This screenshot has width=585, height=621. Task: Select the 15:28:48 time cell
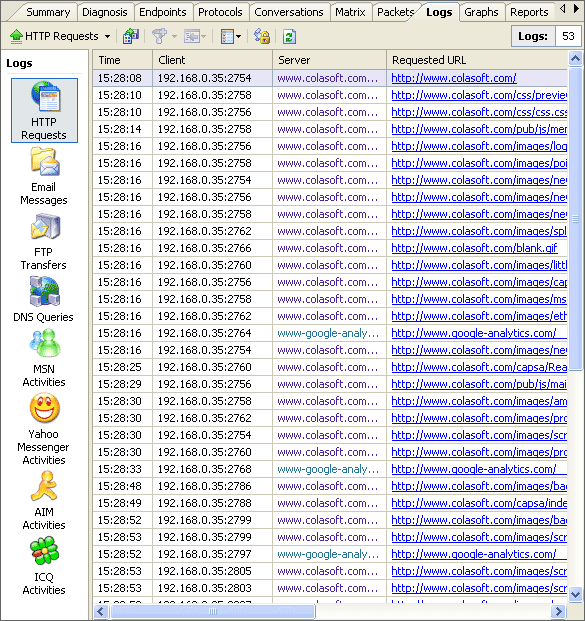tap(123, 486)
